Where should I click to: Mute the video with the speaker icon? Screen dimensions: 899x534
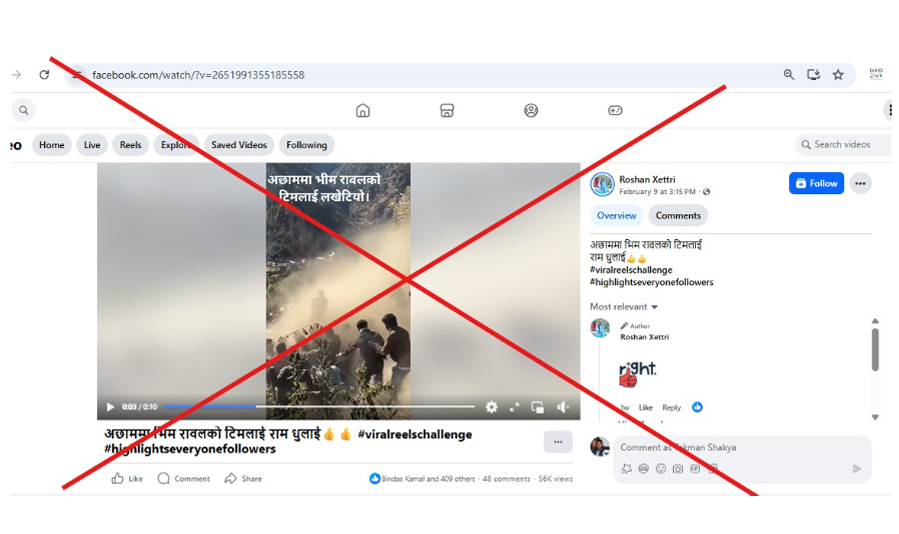[x=563, y=407]
